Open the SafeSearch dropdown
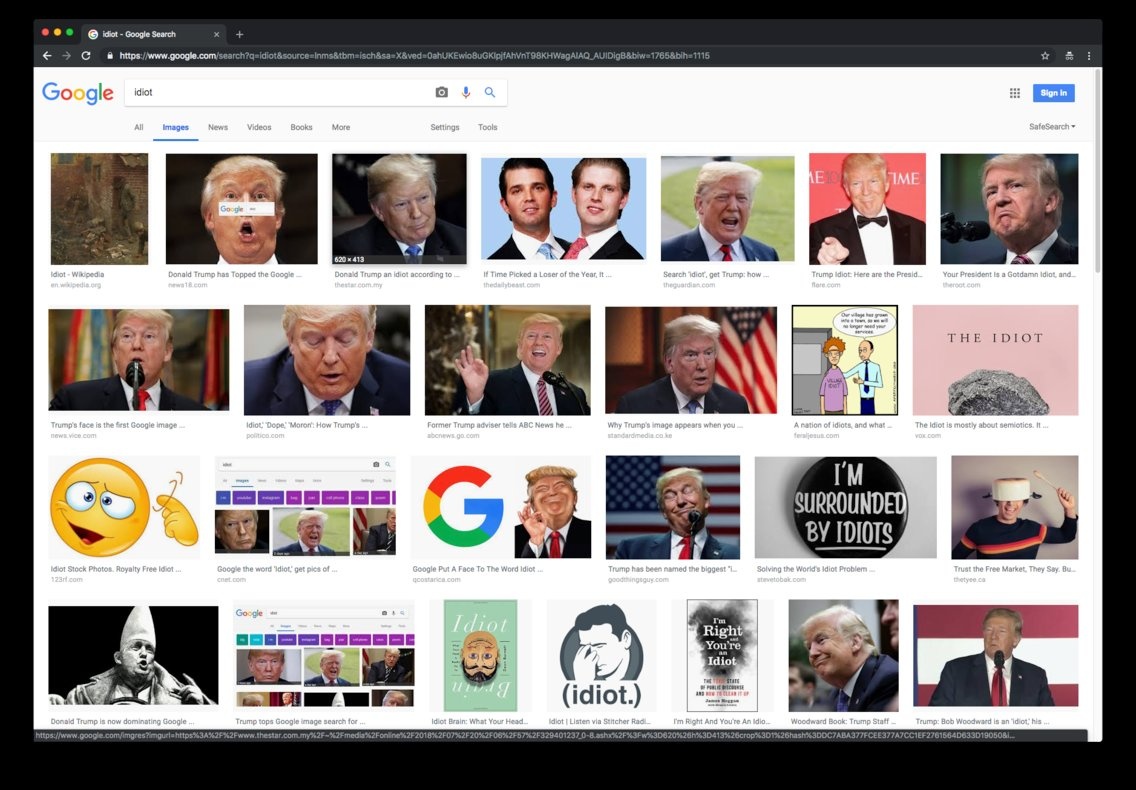 [1051, 127]
